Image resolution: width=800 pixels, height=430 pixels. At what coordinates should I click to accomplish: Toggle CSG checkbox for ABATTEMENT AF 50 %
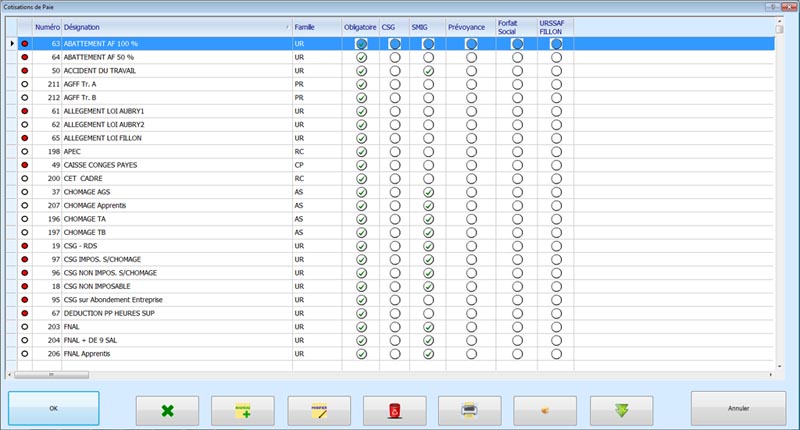coord(395,58)
